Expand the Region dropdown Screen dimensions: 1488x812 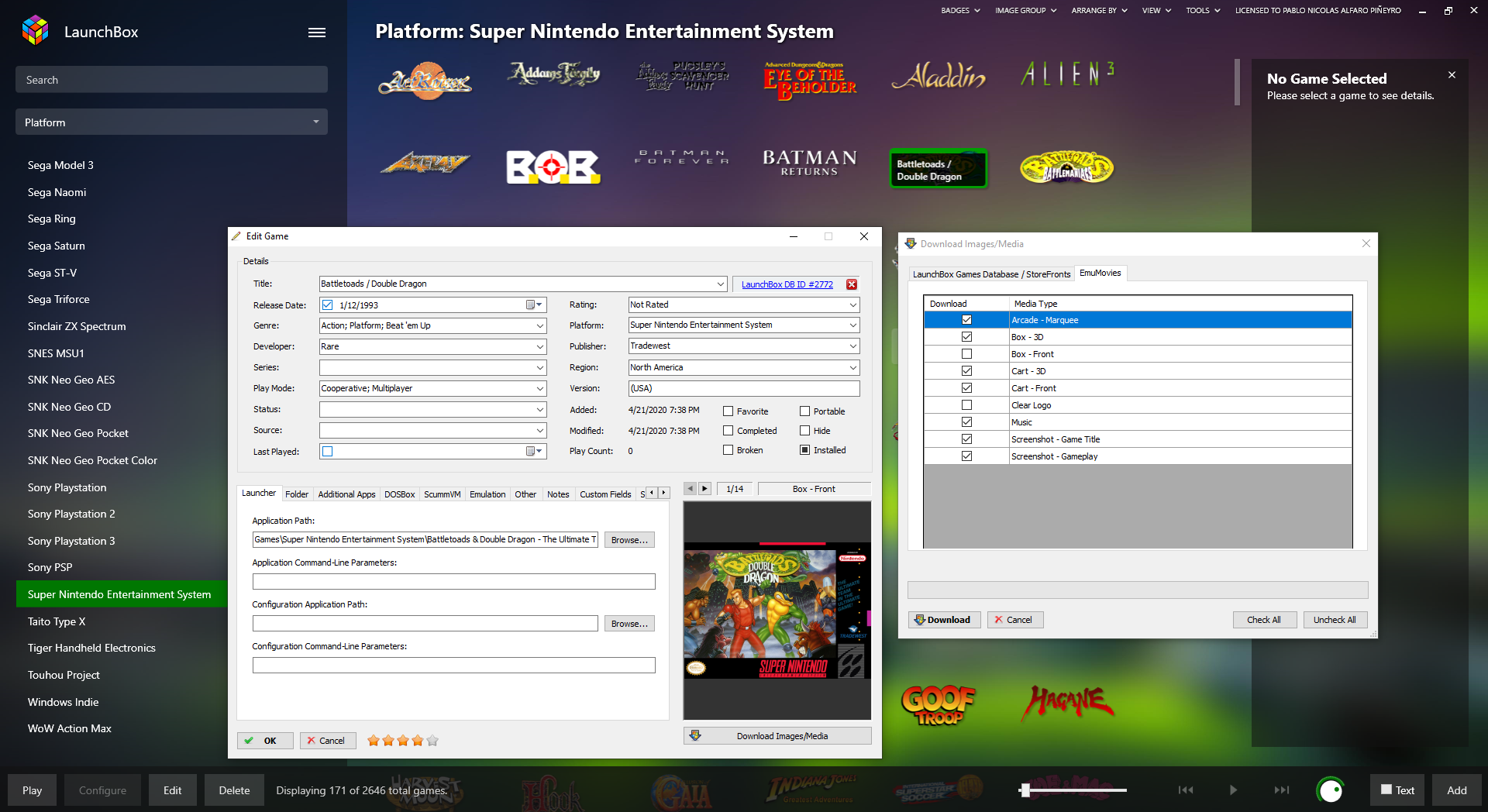pyautogui.click(x=852, y=368)
